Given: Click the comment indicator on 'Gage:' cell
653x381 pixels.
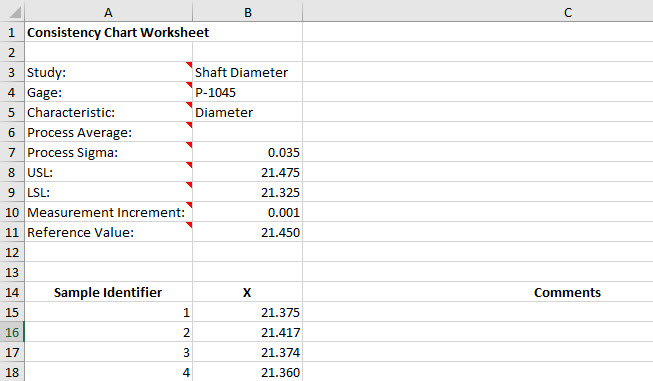Looking at the screenshot, I should pos(189,85).
